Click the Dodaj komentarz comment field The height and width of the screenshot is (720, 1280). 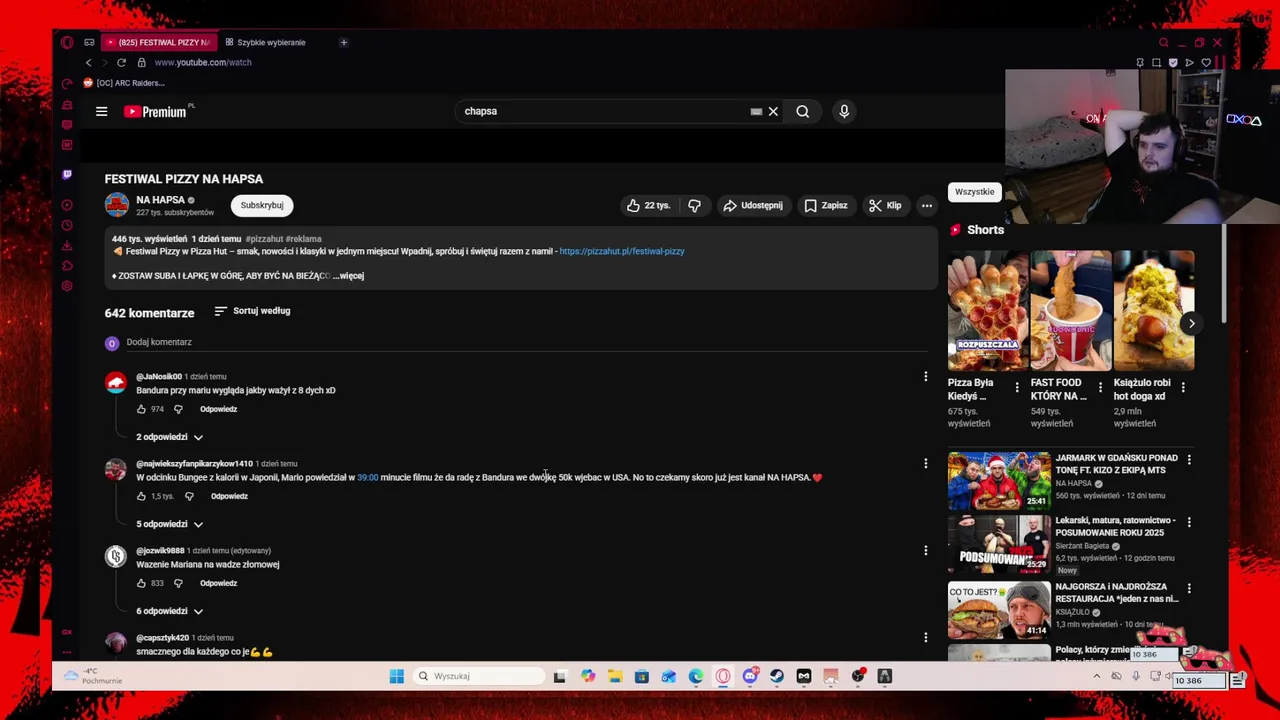528,342
